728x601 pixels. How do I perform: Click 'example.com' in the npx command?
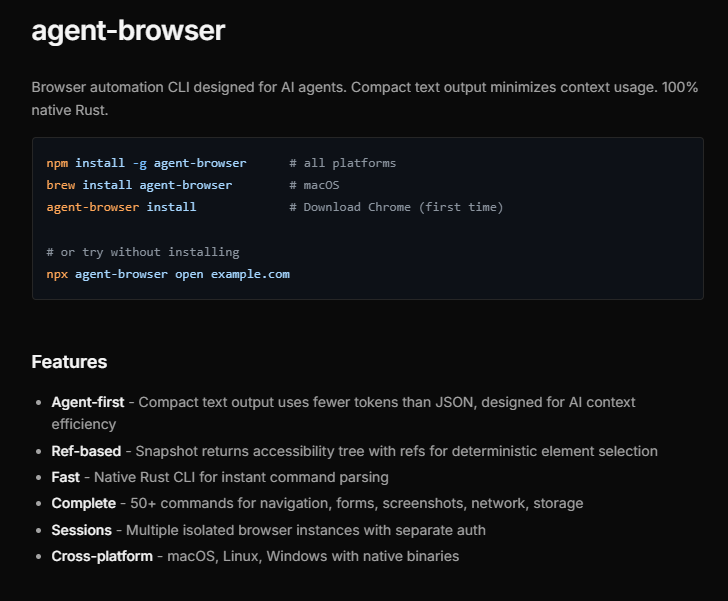[x=250, y=273]
